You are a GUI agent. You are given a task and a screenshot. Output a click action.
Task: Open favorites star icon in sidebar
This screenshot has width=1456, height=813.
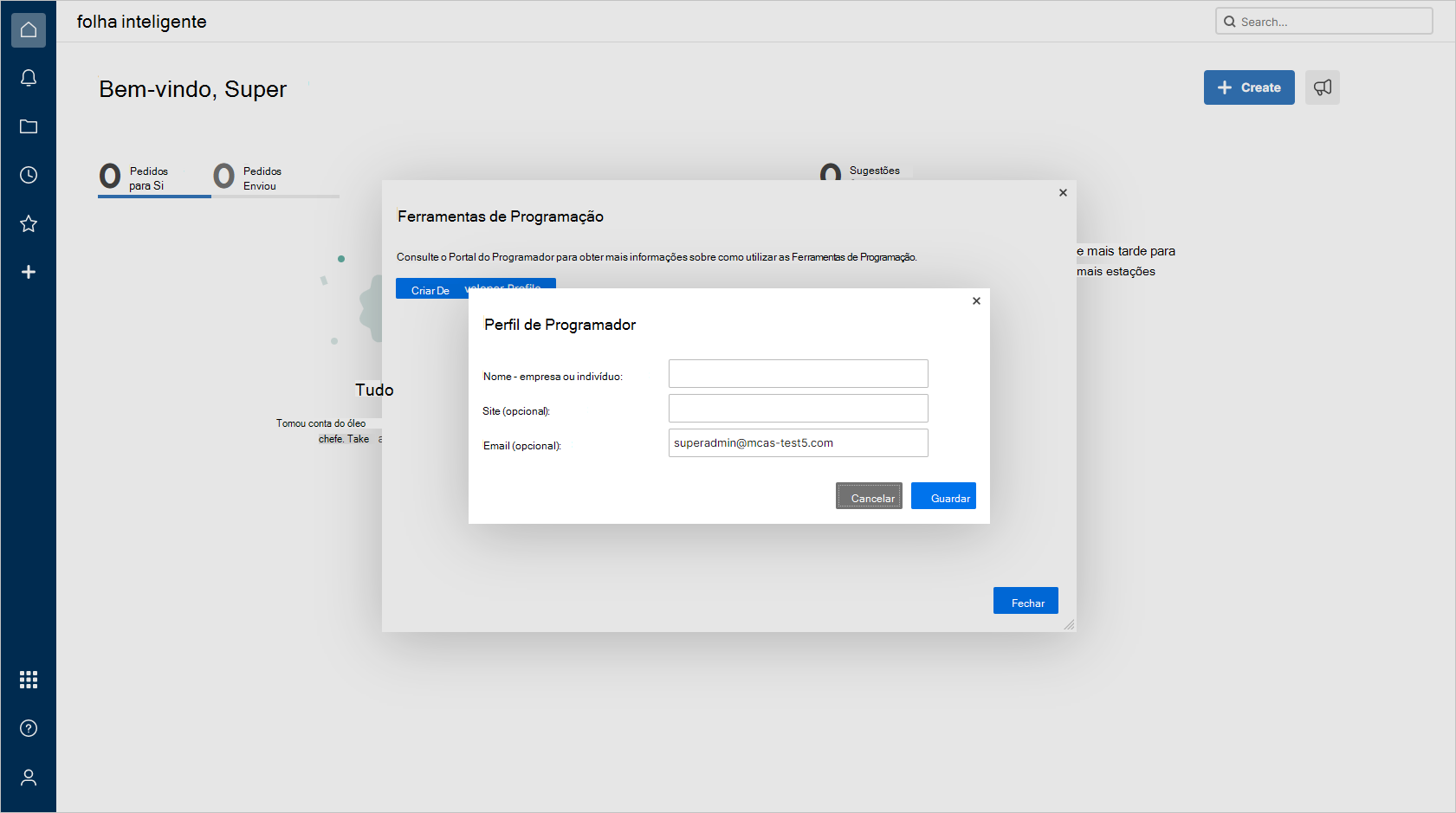coord(29,224)
